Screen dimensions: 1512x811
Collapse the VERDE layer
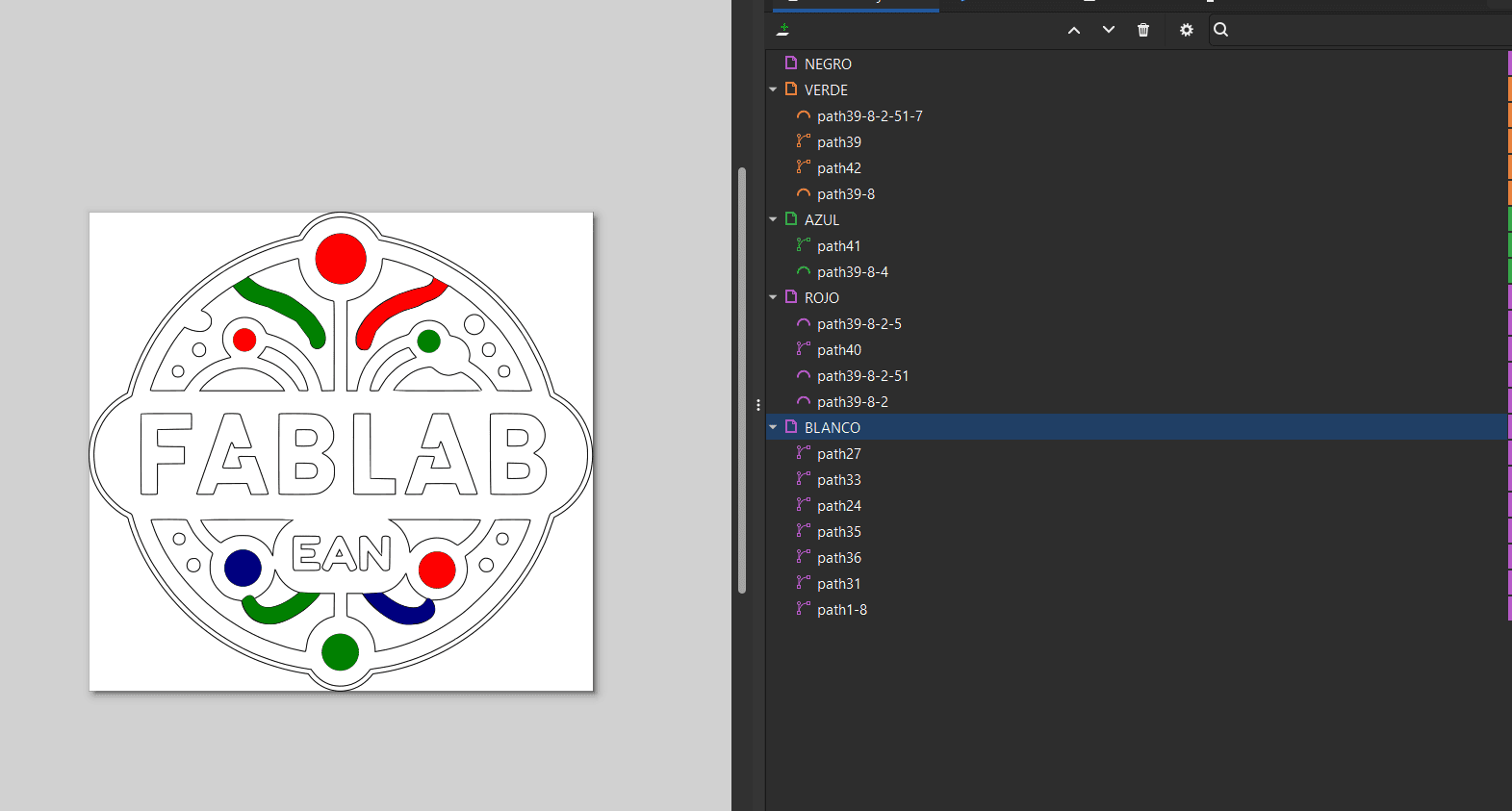pyautogui.click(x=773, y=89)
